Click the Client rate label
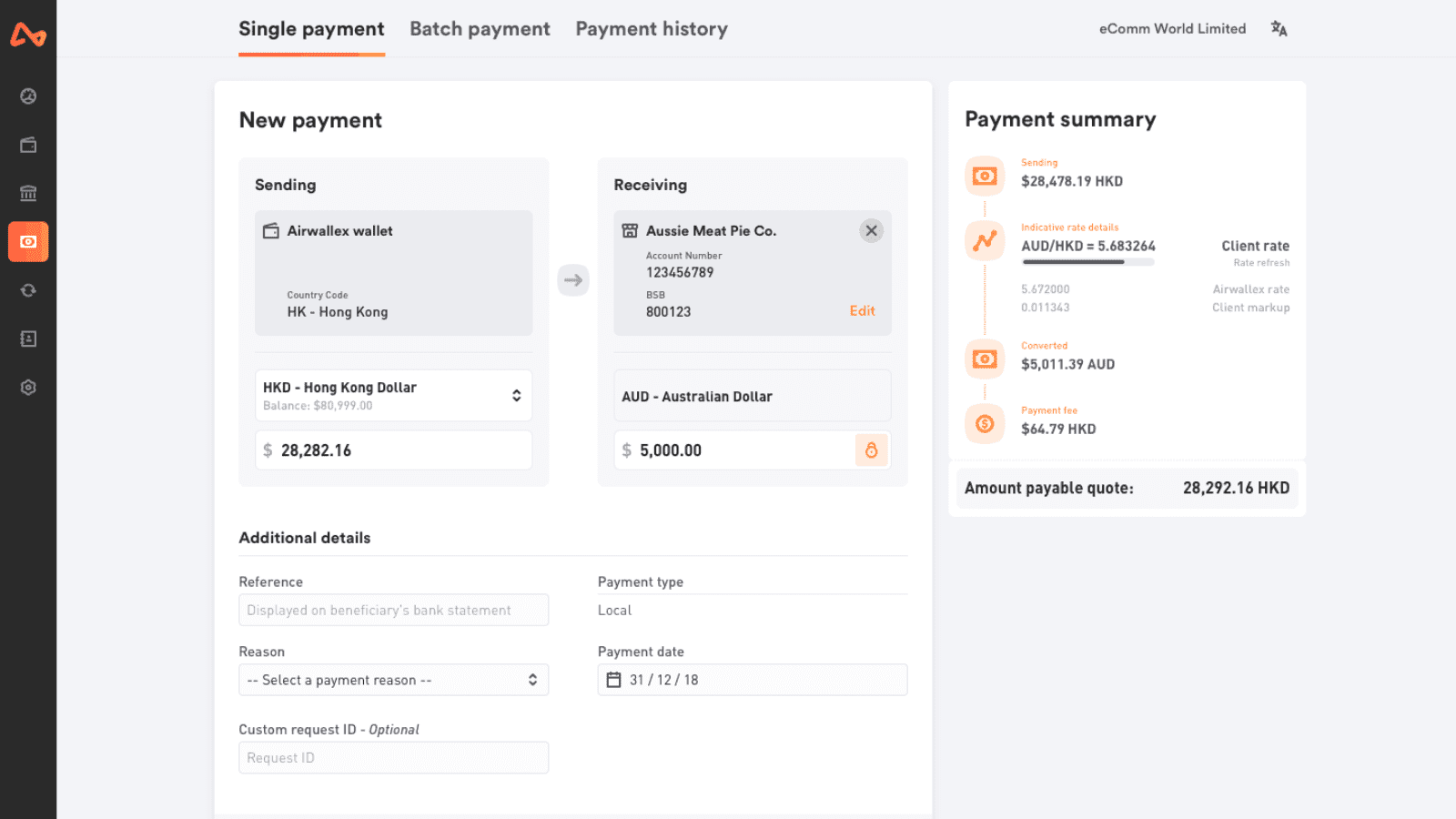This screenshot has width=1456, height=819. click(x=1256, y=246)
